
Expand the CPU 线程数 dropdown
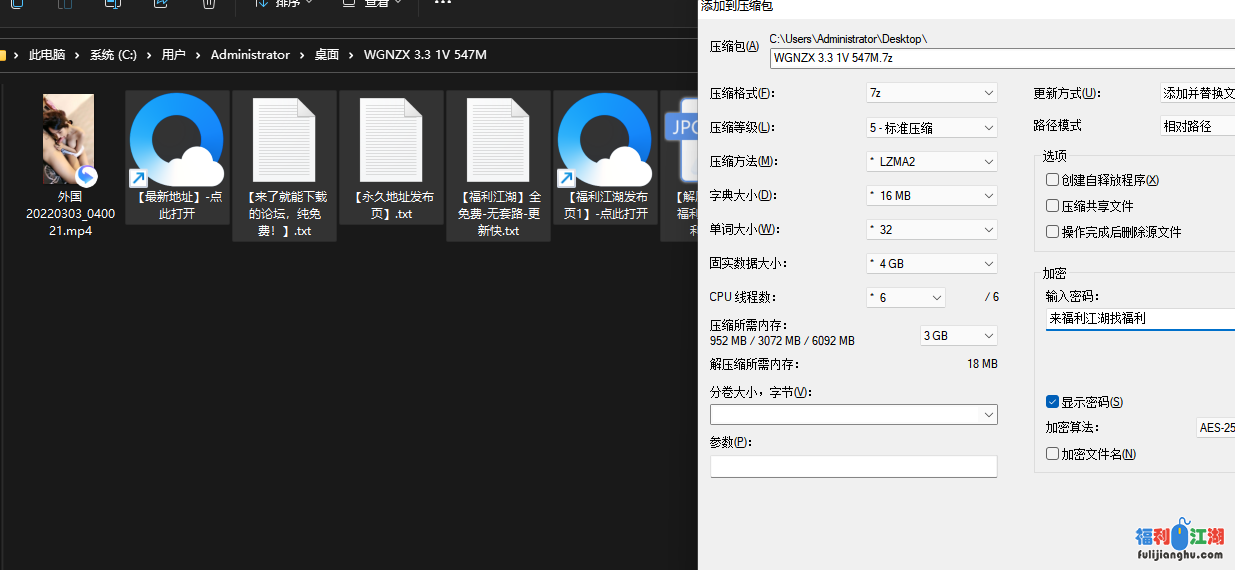click(905, 298)
